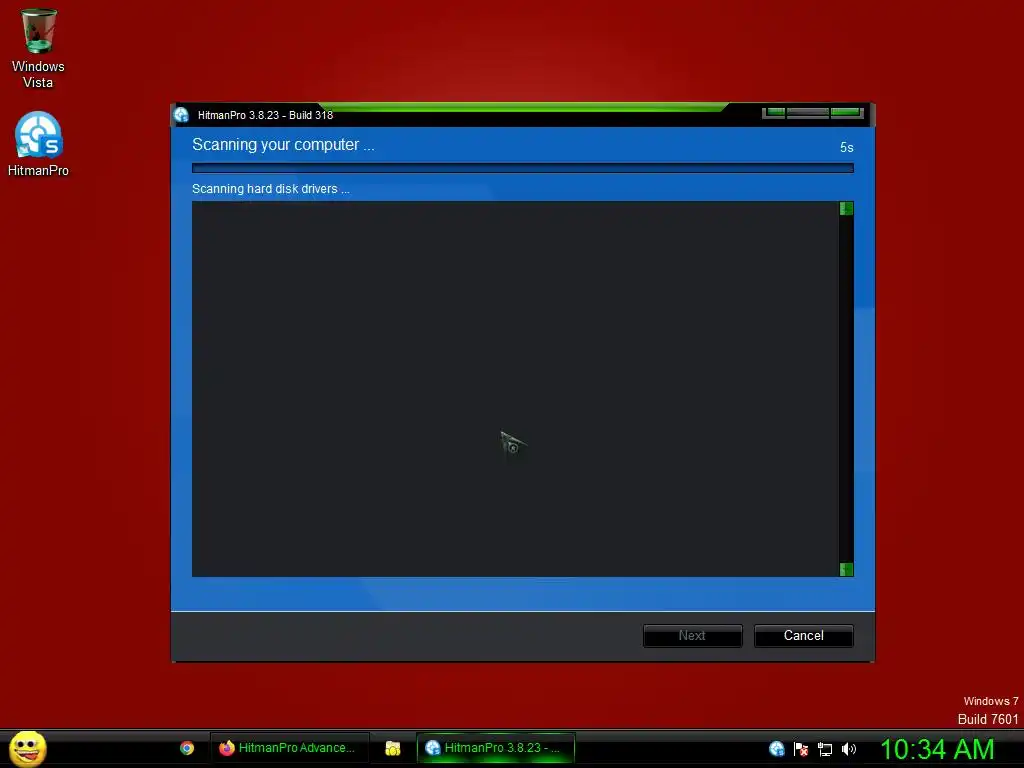Show the 10:34 AM clock calendar
This screenshot has height=768, width=1024.
937,749
